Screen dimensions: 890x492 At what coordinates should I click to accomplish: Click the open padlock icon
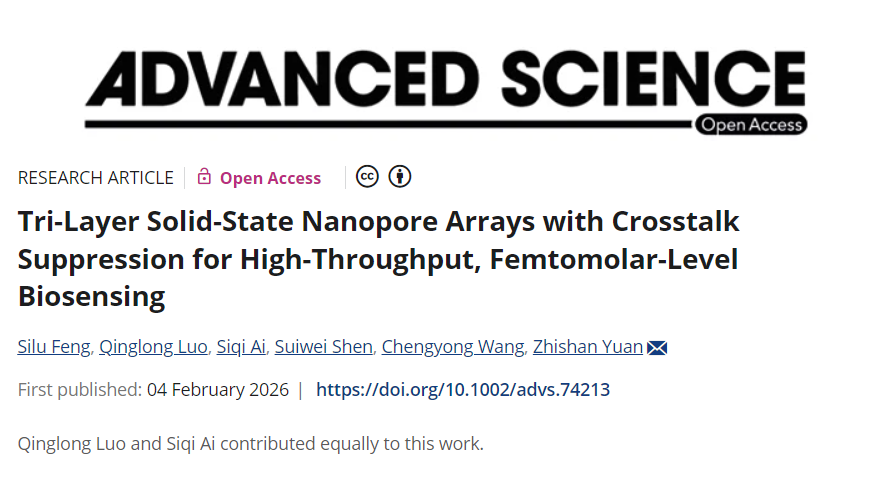pyautogui.click(x=204, y=177)
